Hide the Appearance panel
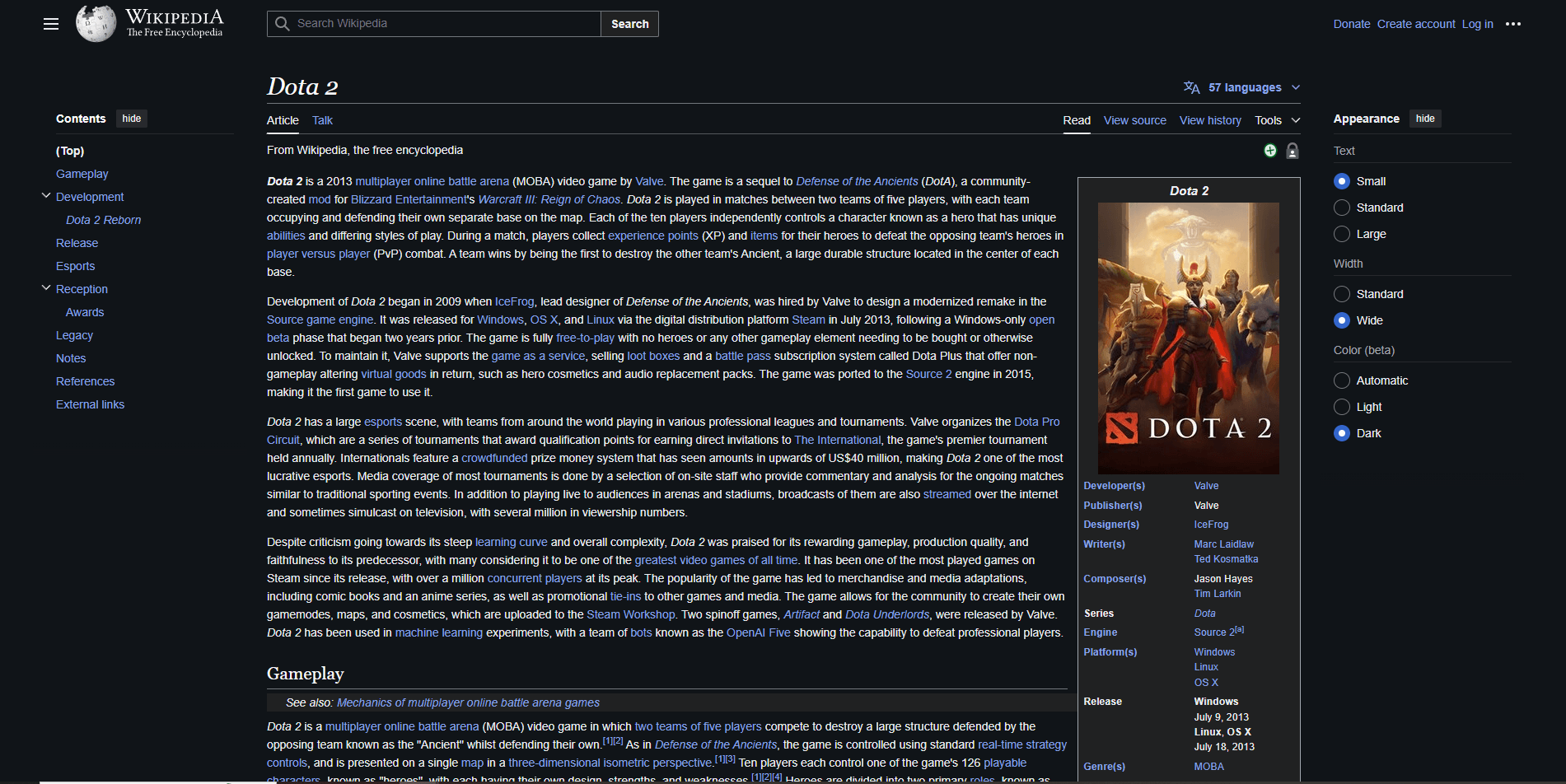1566x784 pixels. tap(1425, 119)
